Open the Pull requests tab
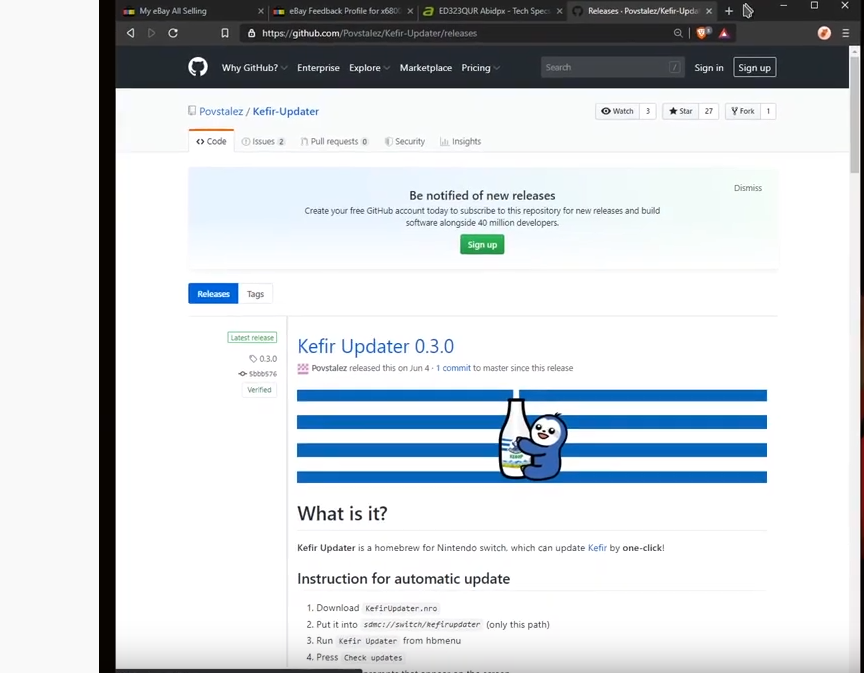This screenshot has height=673, width=864. pyautogui.click(x=334, y=141)
